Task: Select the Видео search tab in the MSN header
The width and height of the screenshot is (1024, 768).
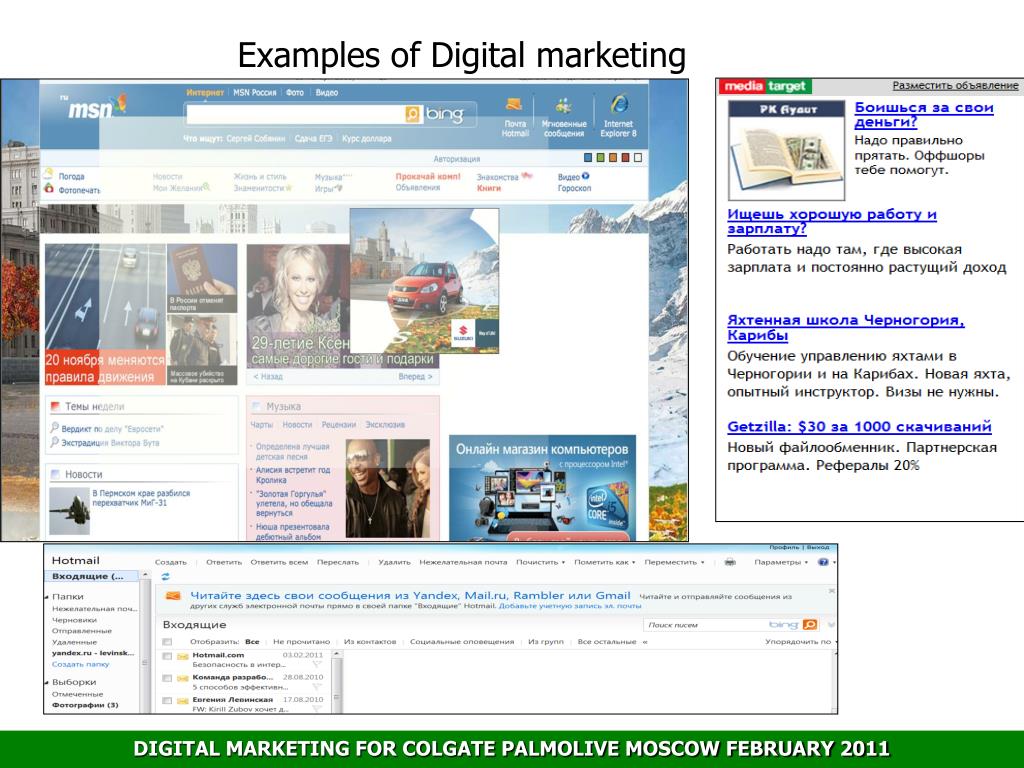Action: 327,93
